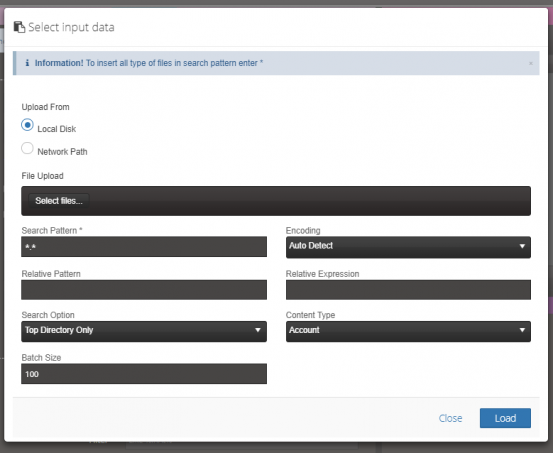Open the Content Type dropdown showing Account
The image size is (553, 453).
[408, 331]
